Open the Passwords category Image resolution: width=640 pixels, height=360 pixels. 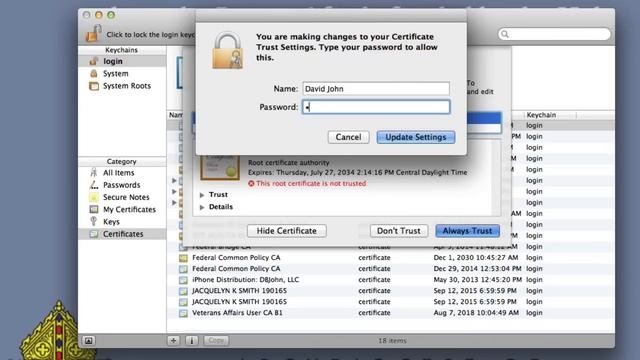point(122,185)
